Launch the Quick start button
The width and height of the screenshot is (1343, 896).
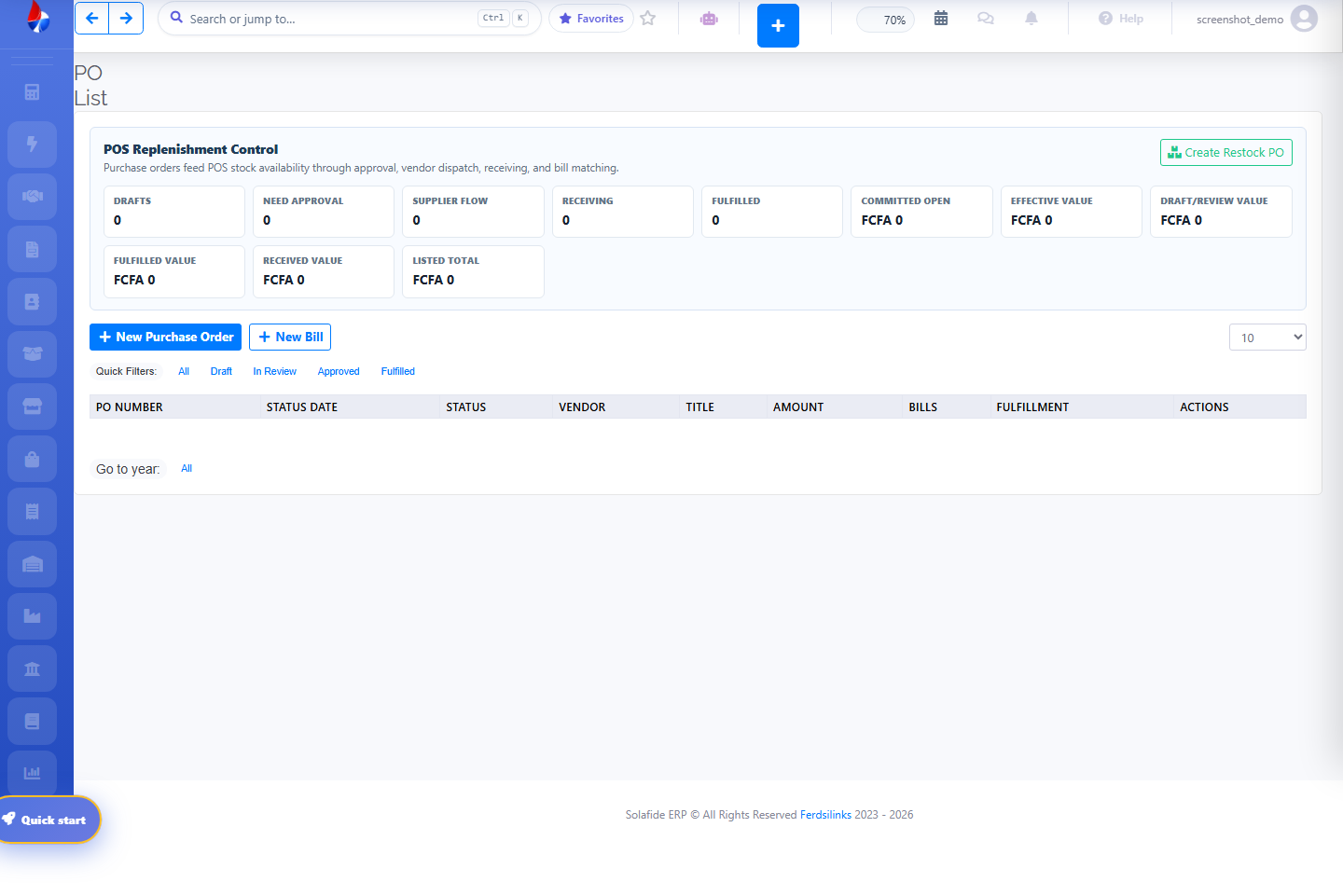click(x=47, y=820)
